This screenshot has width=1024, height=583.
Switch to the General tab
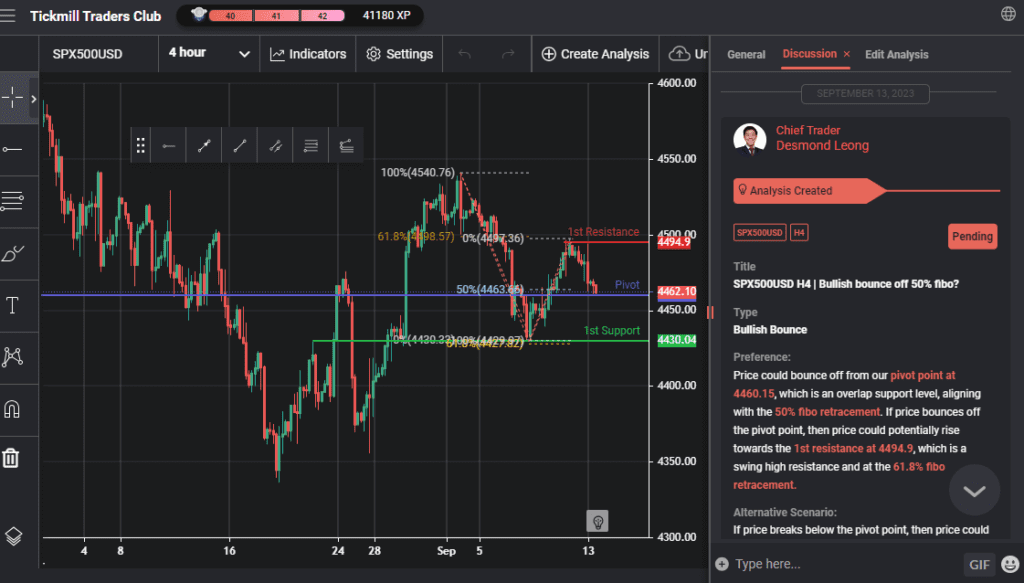pyautogui.click(x=746, y=55)
